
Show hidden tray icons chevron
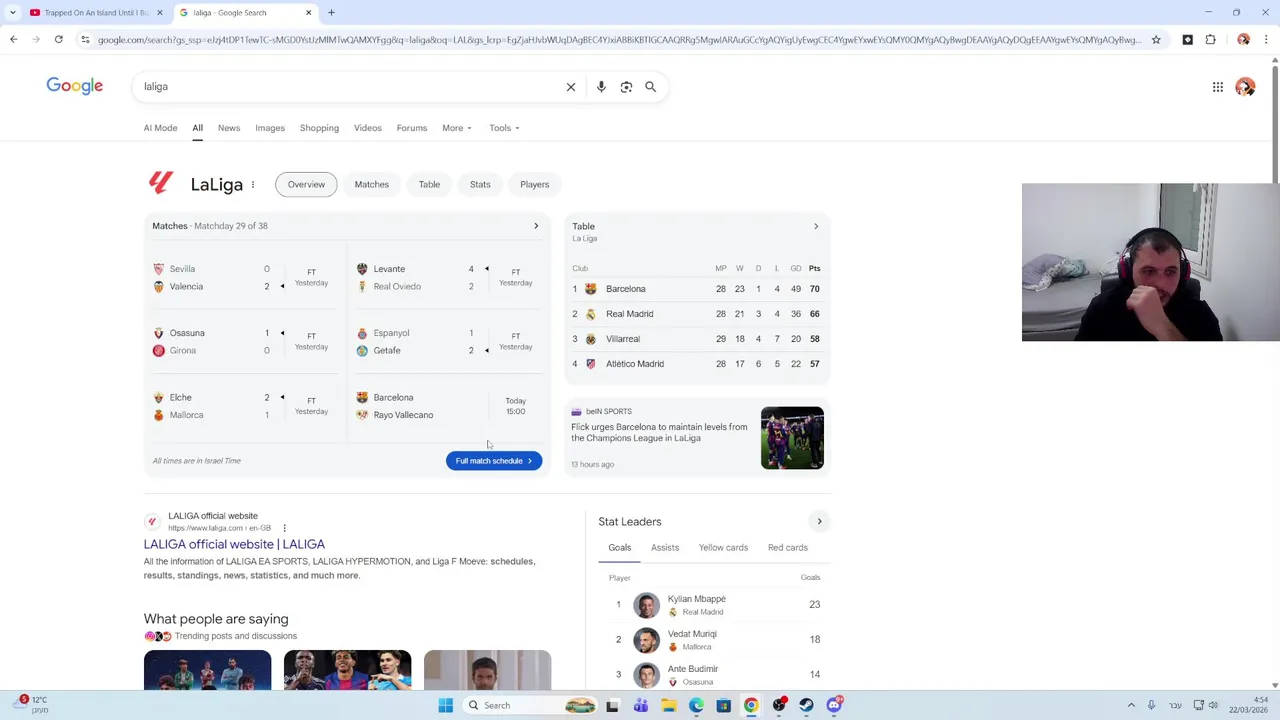pos(1131,705)
